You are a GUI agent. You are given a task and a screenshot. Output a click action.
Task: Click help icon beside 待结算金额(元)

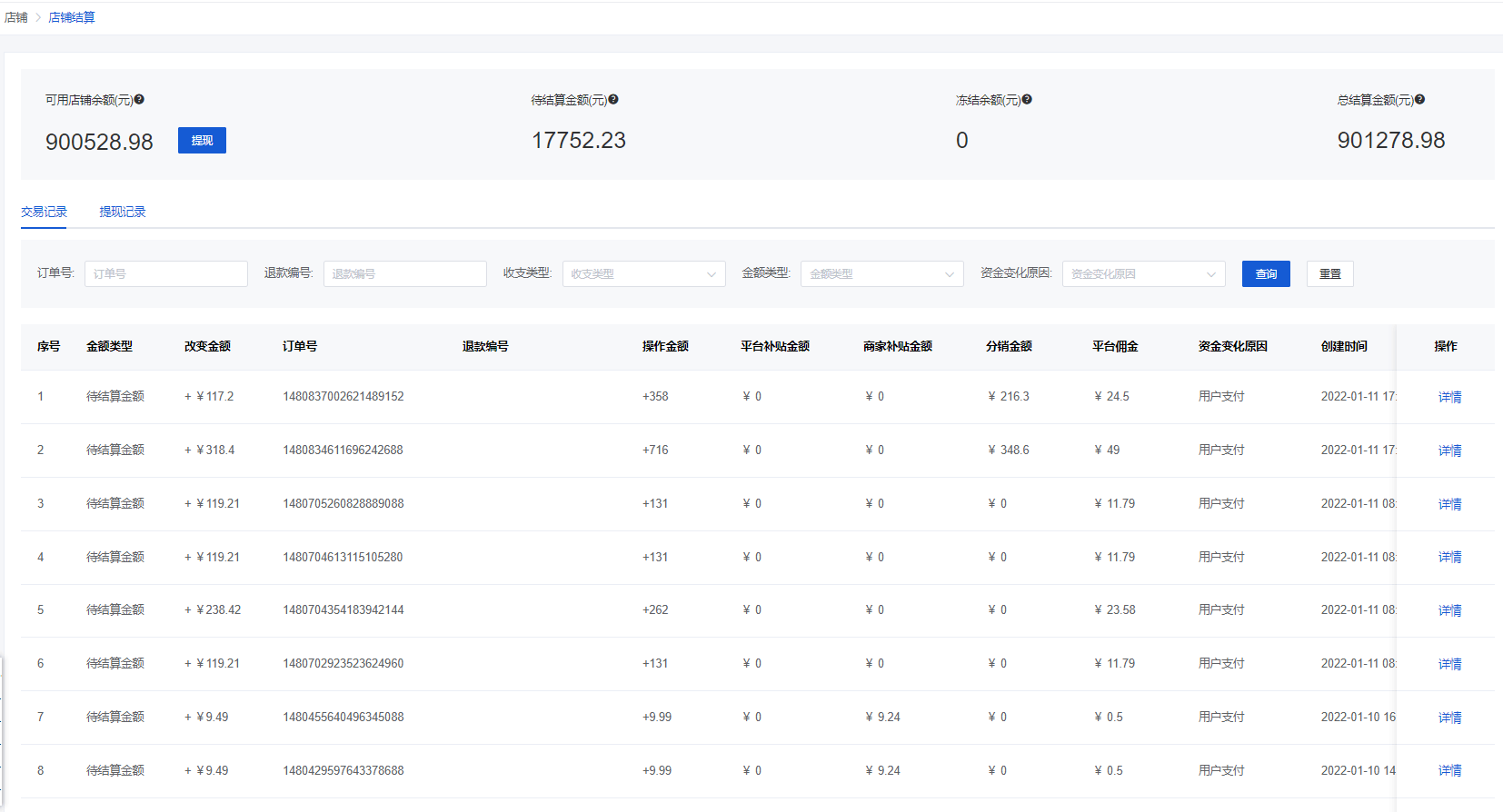pyautogui.click(x=613, y=100)
